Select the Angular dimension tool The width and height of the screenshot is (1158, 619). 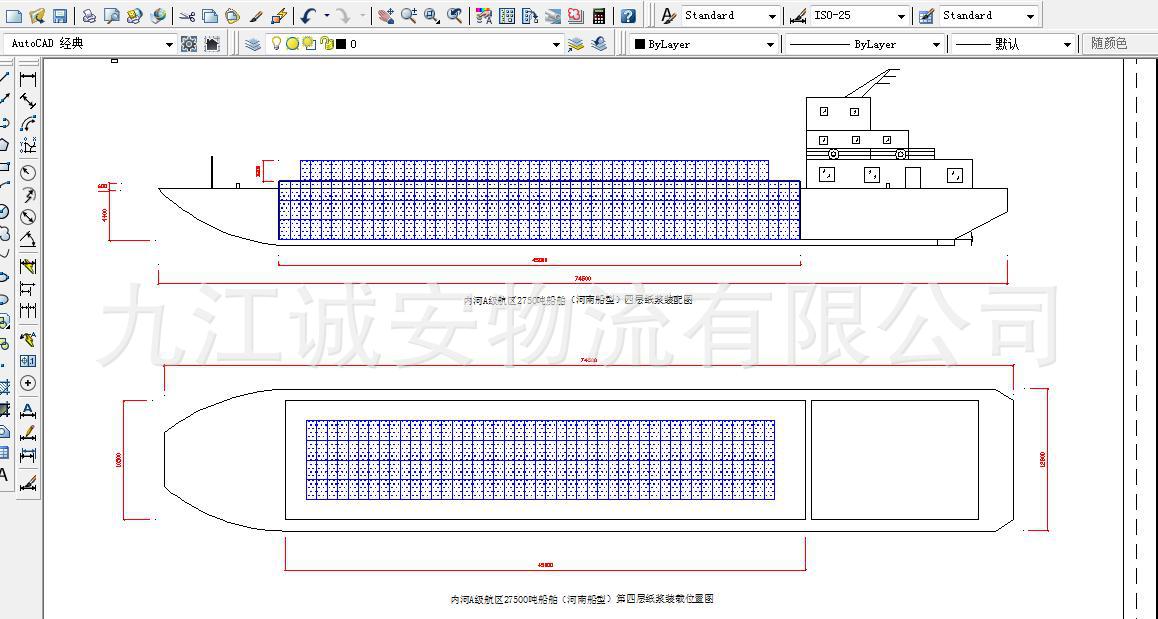[x=28, y=239]
